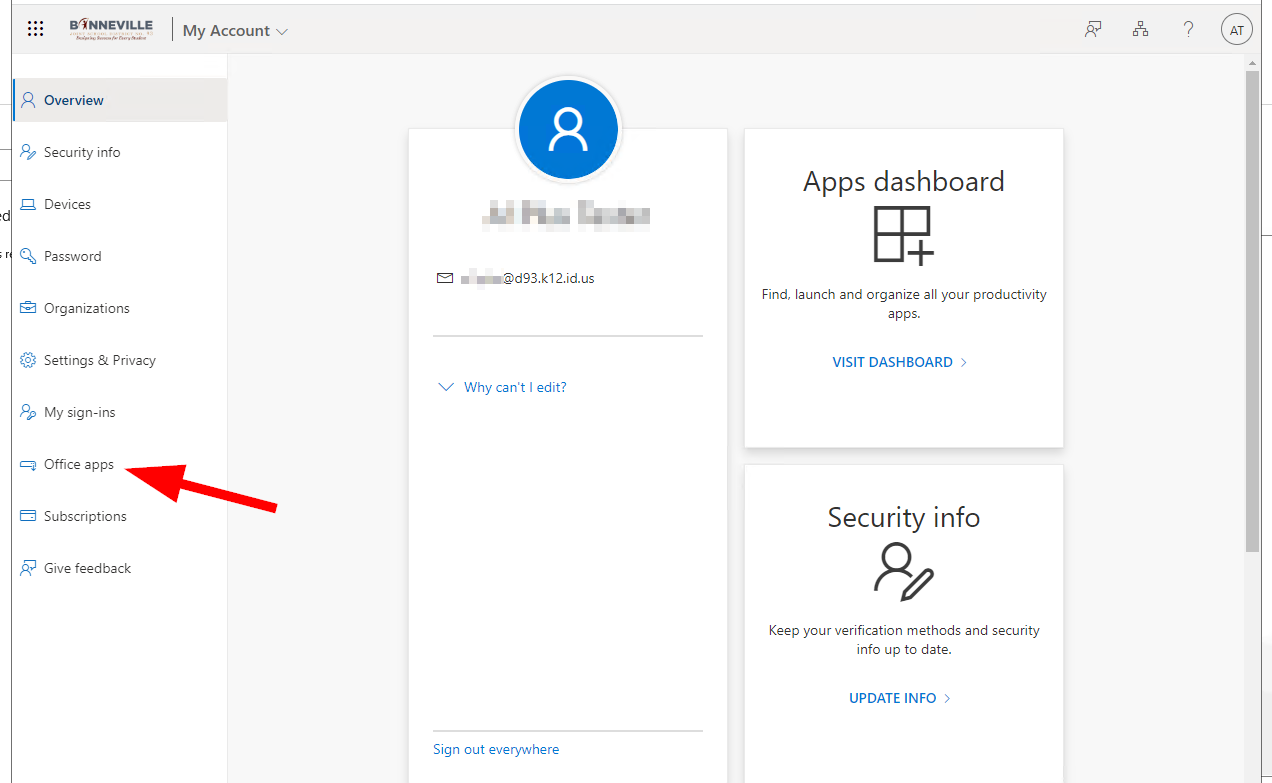Viewport: 1272px width, 783px height.
Task: Click the My sign-ins icon
Action: point(27,411)
